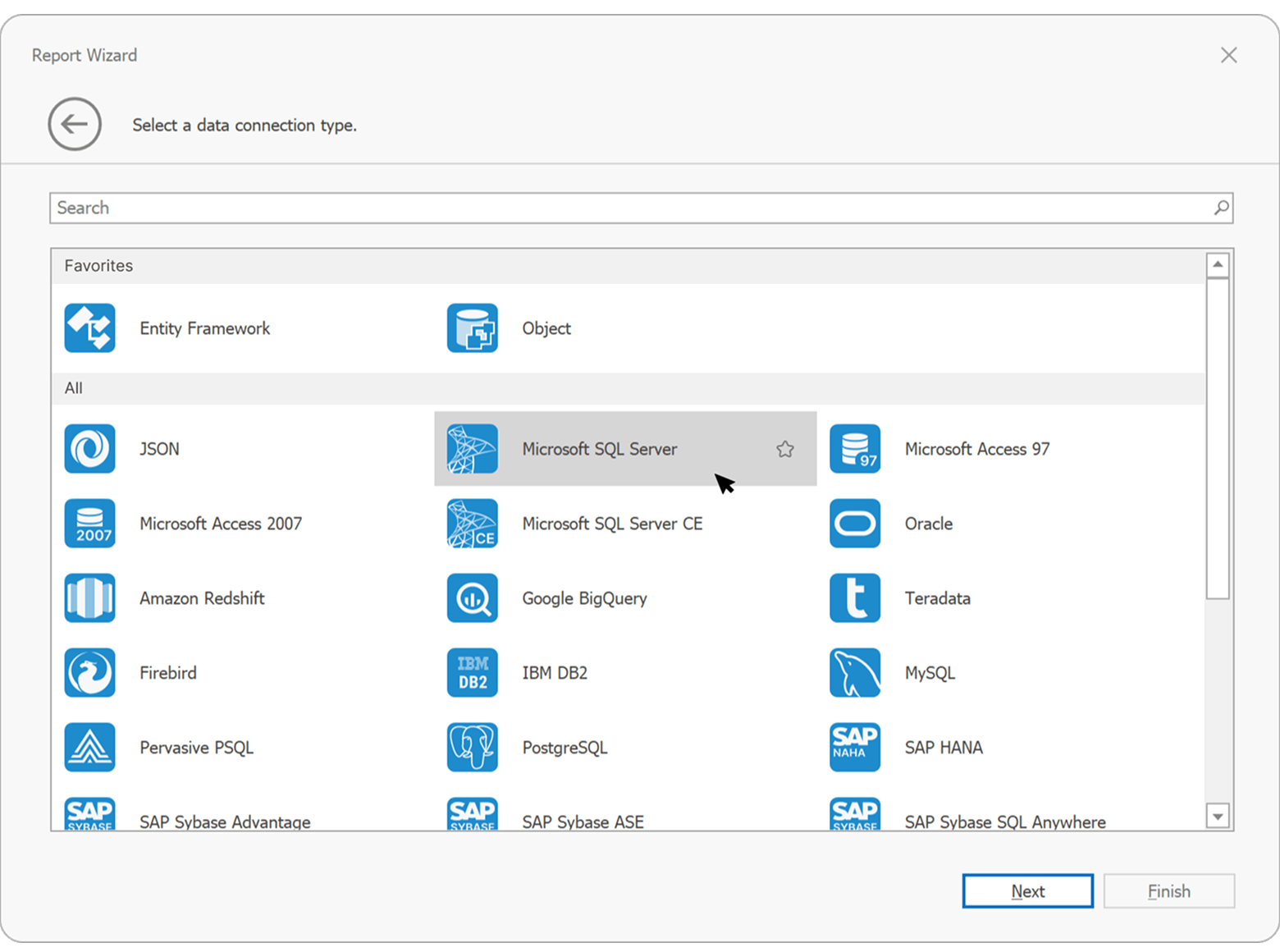Click the Oracle database icon

tap(855, 524)
